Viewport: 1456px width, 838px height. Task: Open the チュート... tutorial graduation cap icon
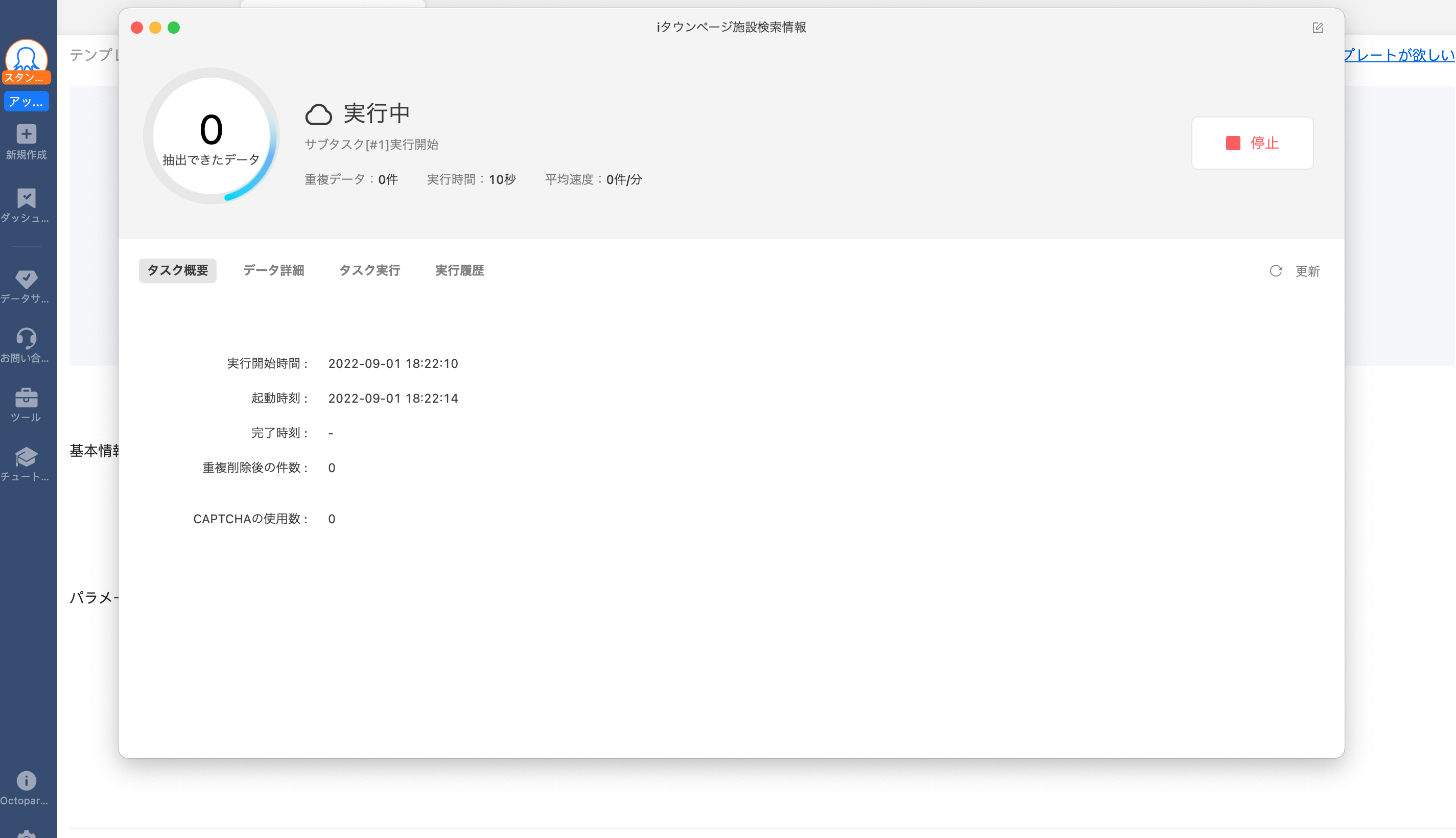coord(26,457)
